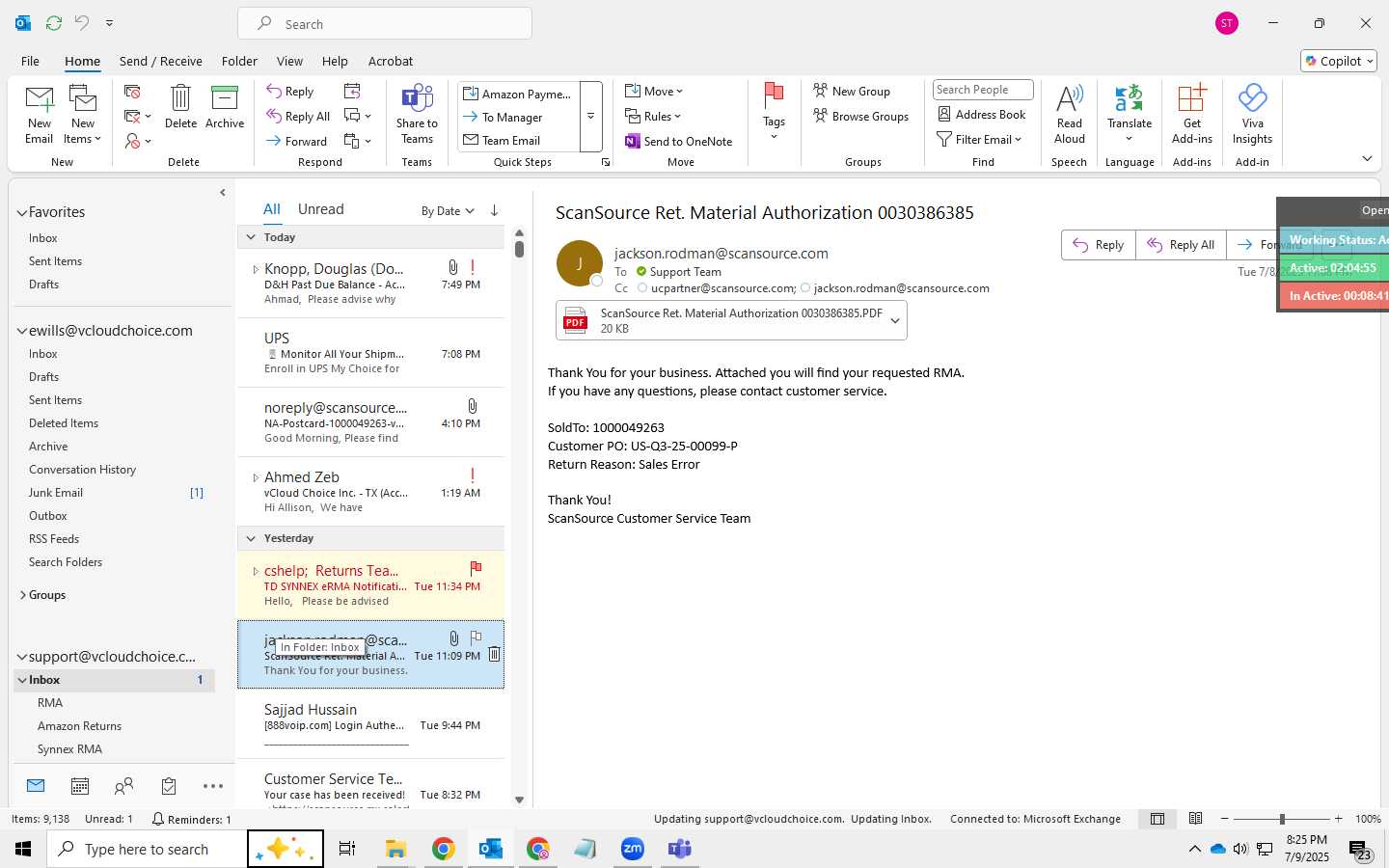The width and height of the screenshot is (1389, 868).
Task: Open Zoom from taskbar
Action: point(633,849)
